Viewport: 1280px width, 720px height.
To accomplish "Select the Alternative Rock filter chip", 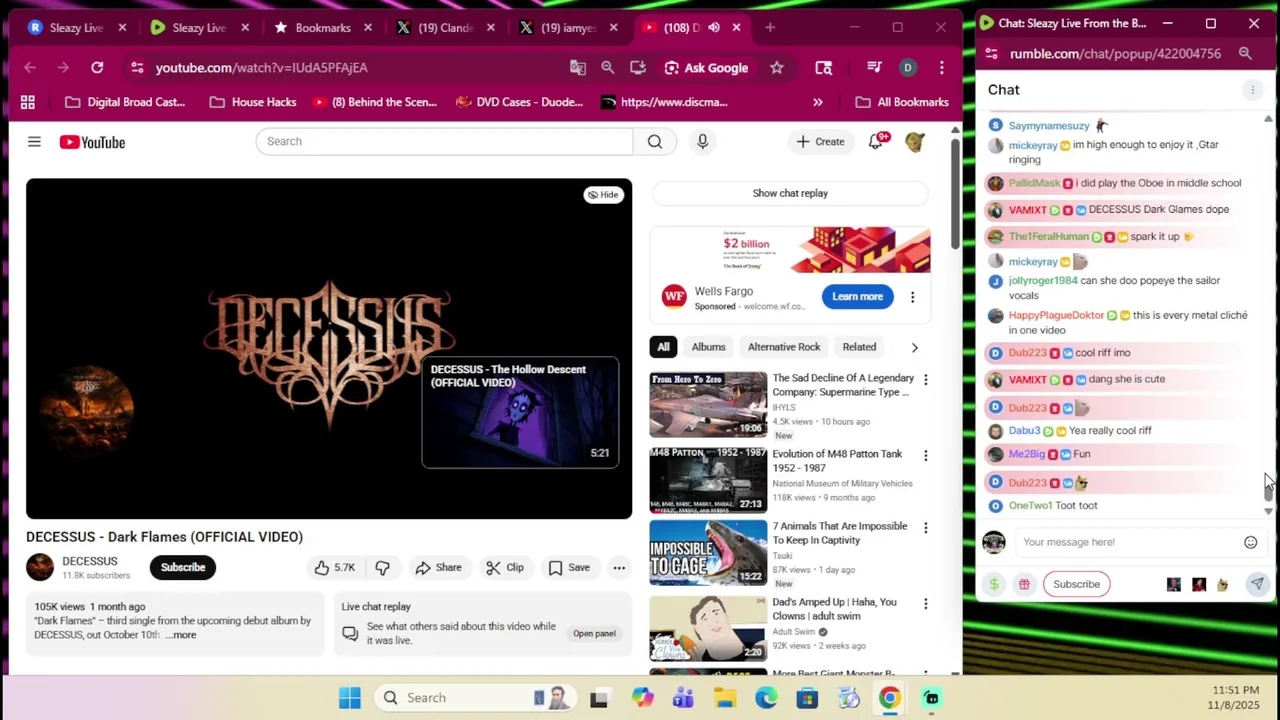I will click(x=784, y=347).
